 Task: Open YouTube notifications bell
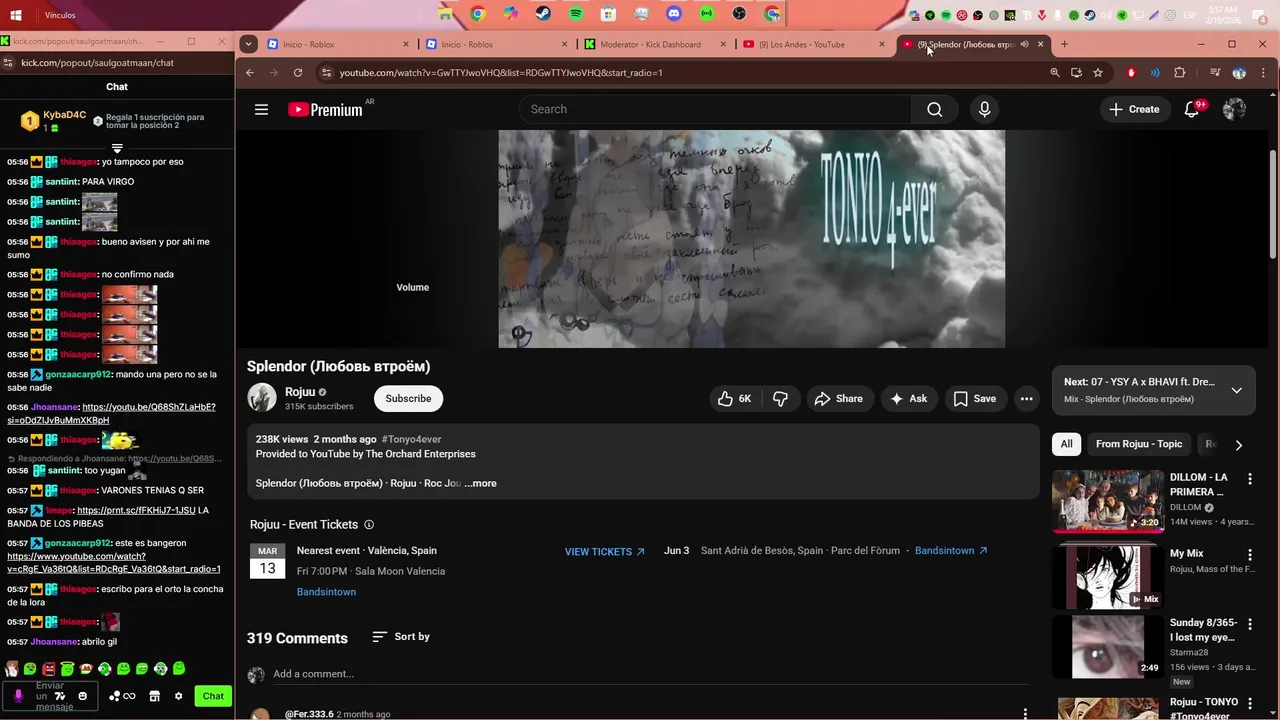1192,109
